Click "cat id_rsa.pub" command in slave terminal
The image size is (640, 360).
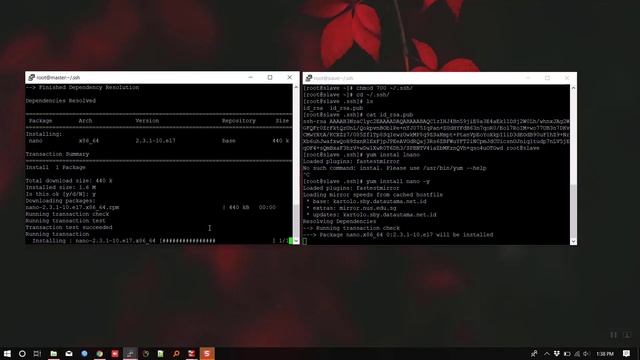[389, 115]
